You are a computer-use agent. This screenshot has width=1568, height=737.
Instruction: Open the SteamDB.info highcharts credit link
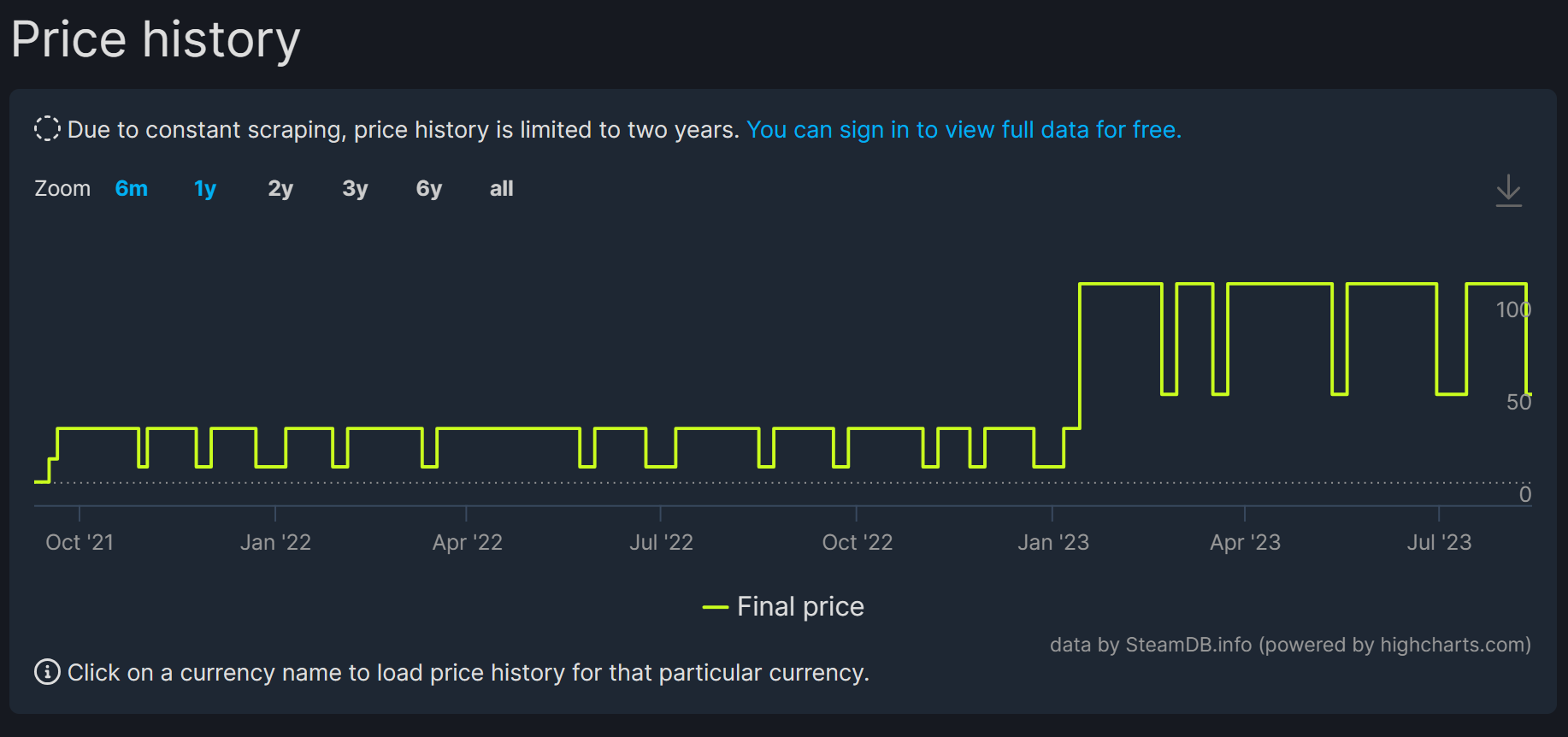(1290, 645)
